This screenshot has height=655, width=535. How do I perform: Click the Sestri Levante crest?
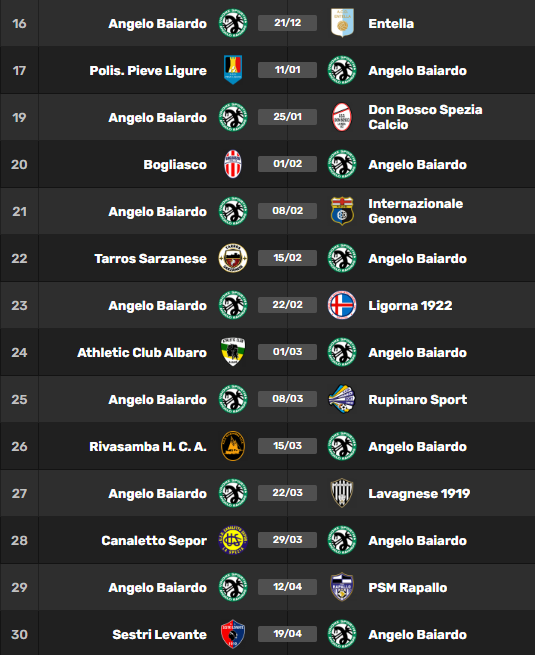click(x=233, y=634)
